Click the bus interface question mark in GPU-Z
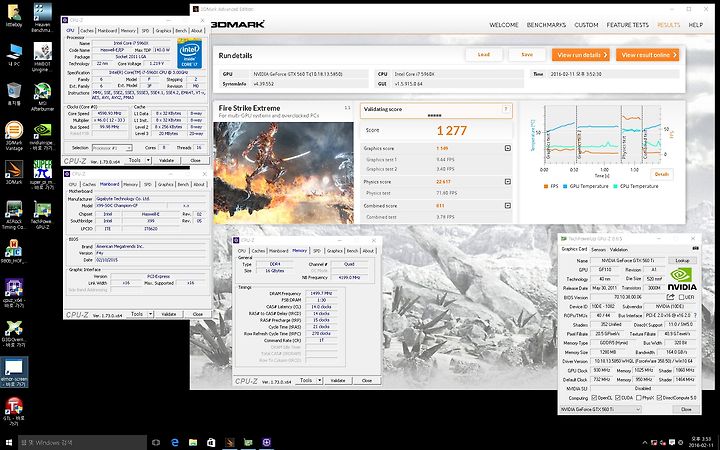Viewport: 720px width, 450px height. [x=695, y=315]
